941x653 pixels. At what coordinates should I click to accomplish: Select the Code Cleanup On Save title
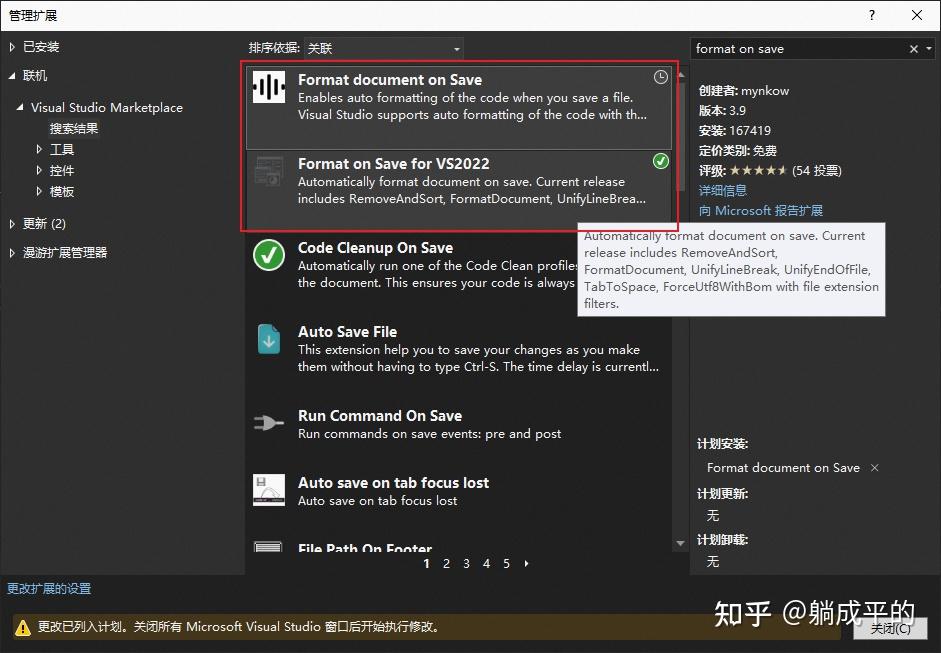click(x=376, y=248)
